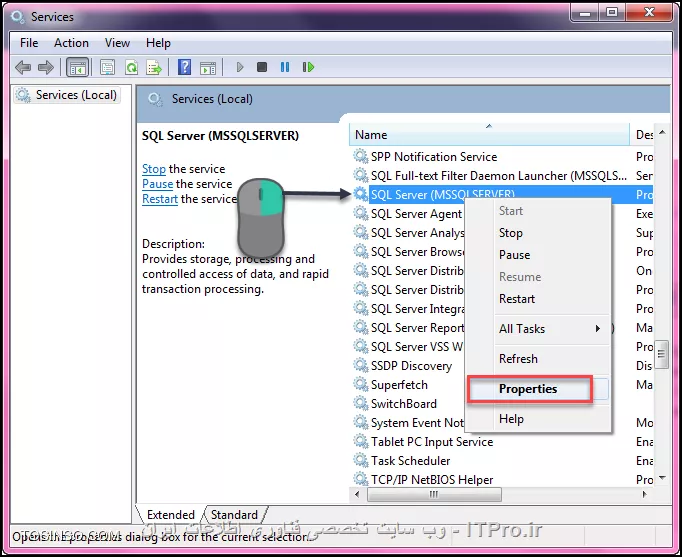Toggle Show/Hide Console Tree toolbar icon

pyautogui.click(x=78, y=67)
